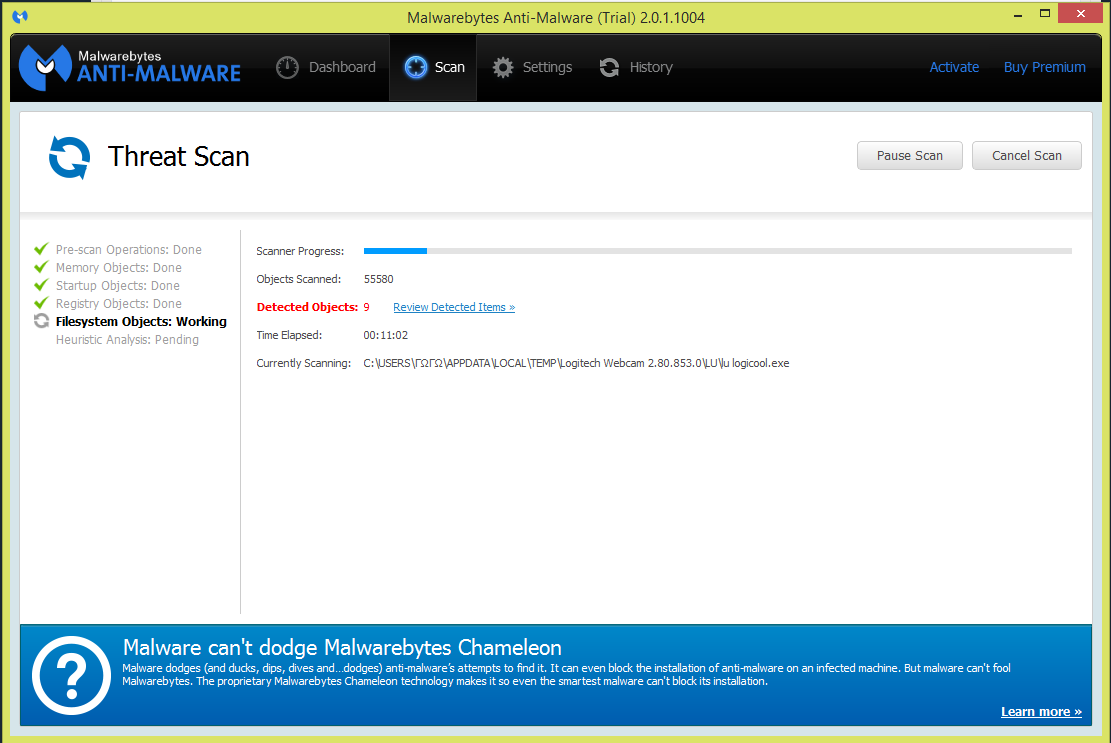
Task: Switch to the Scan tab
Action: [x=433, y=67]
